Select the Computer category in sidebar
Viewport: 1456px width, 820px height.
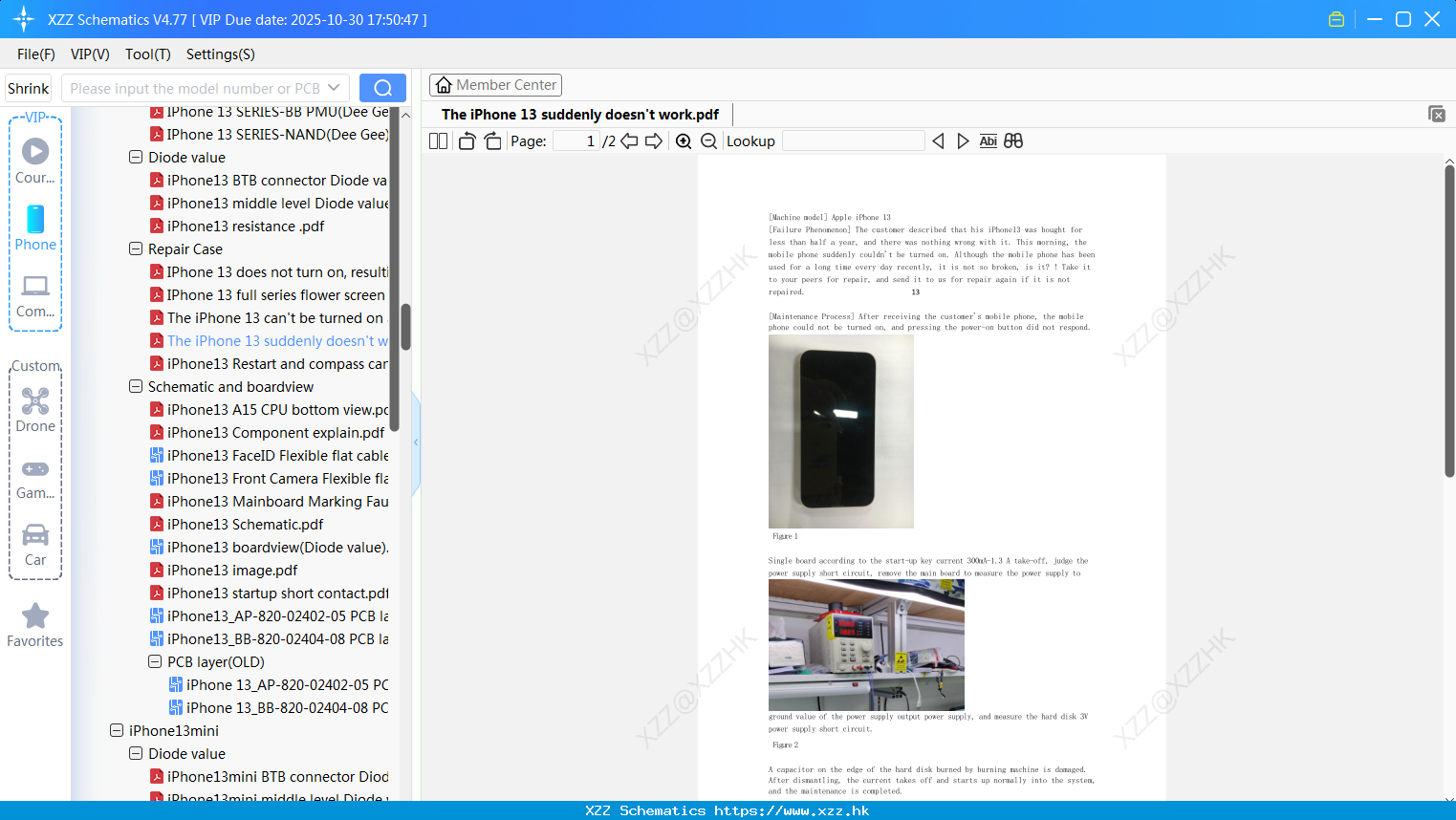[x=35, y=295]
